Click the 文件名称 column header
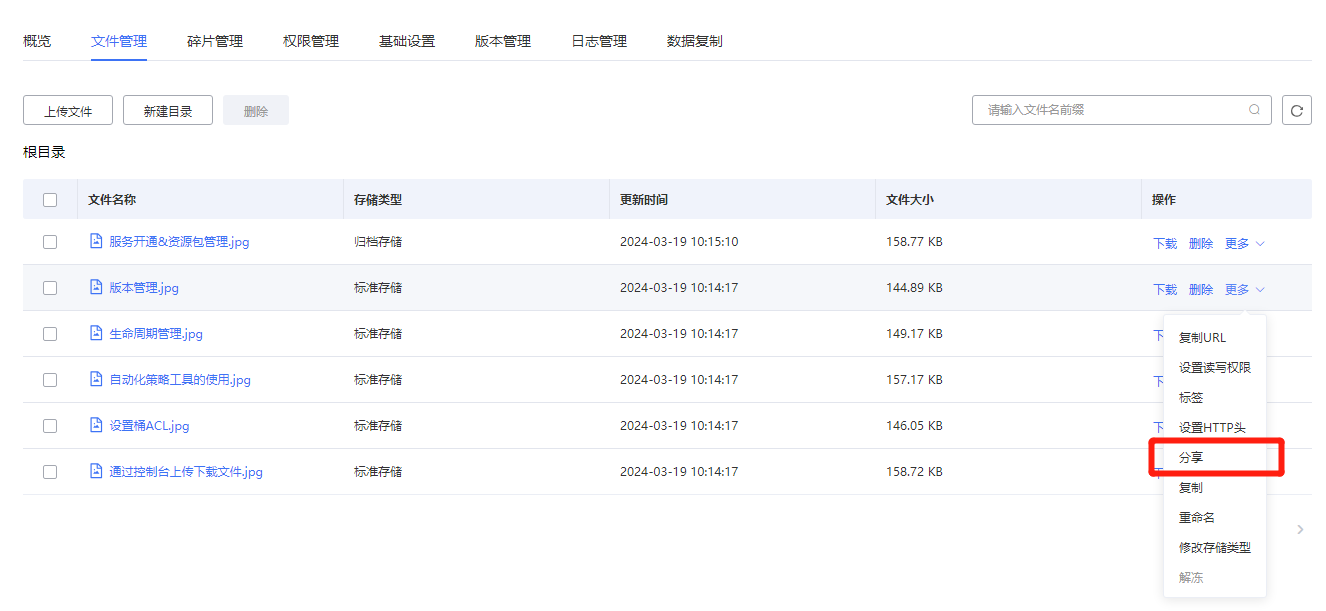 (112, 200)
